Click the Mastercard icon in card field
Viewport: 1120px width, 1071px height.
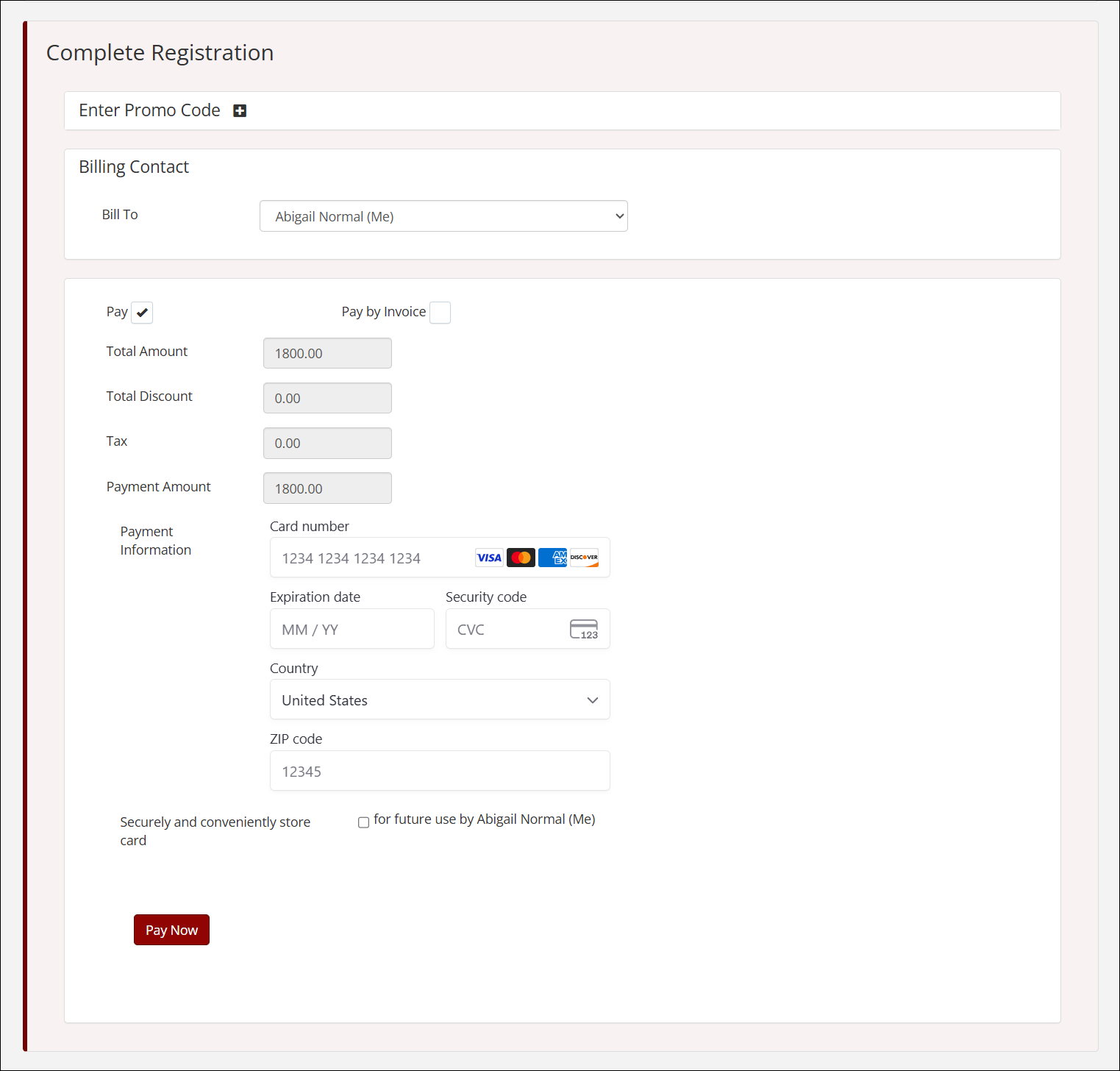521,557
